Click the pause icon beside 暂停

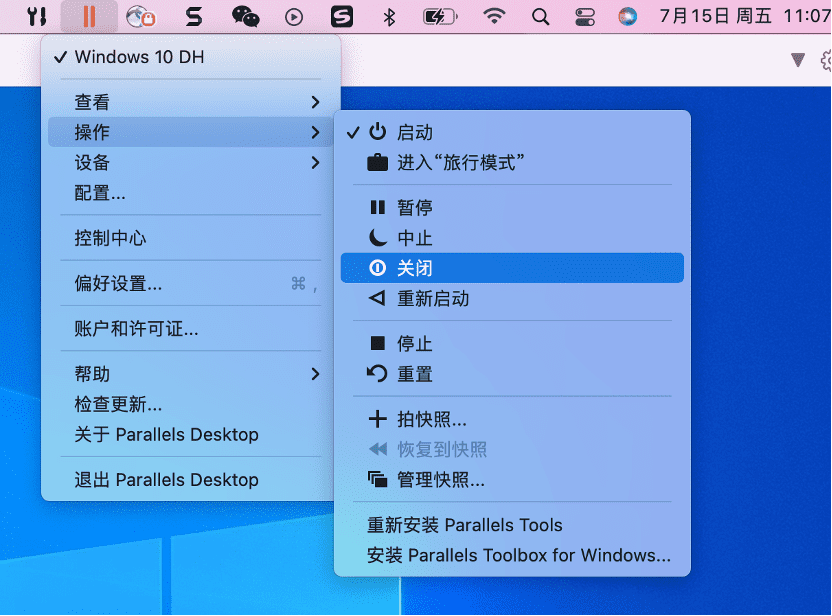coord(377,208)
